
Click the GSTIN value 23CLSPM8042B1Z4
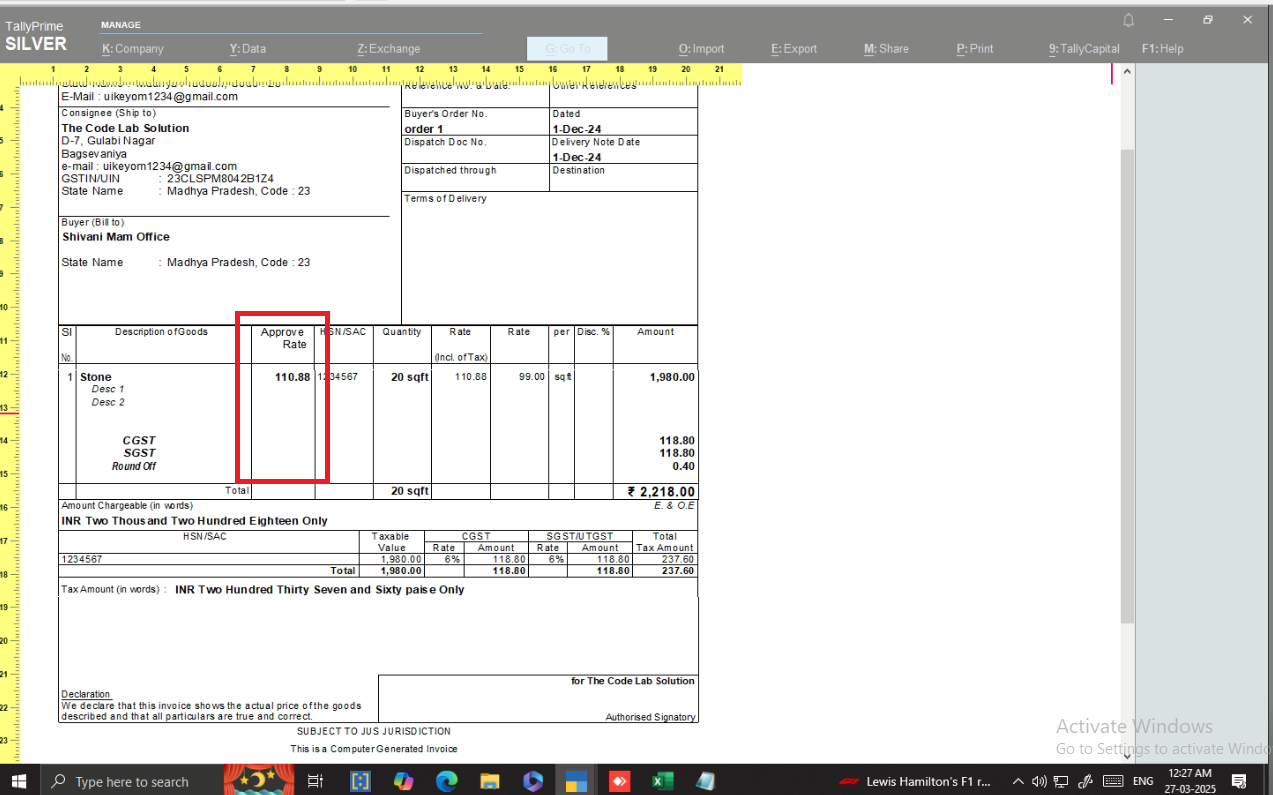[220, 178]
